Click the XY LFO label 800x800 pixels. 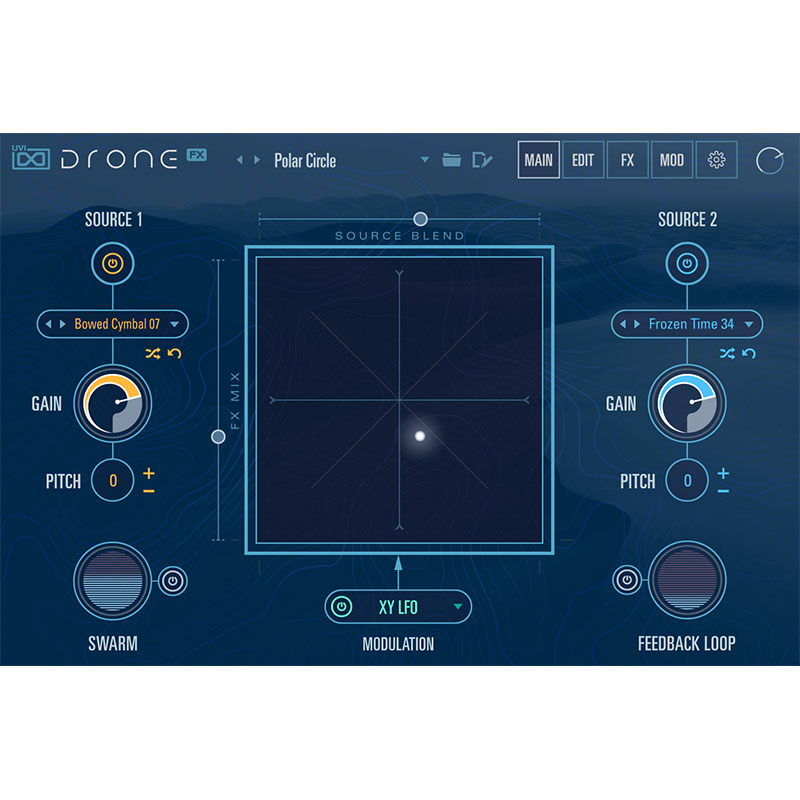398,607
